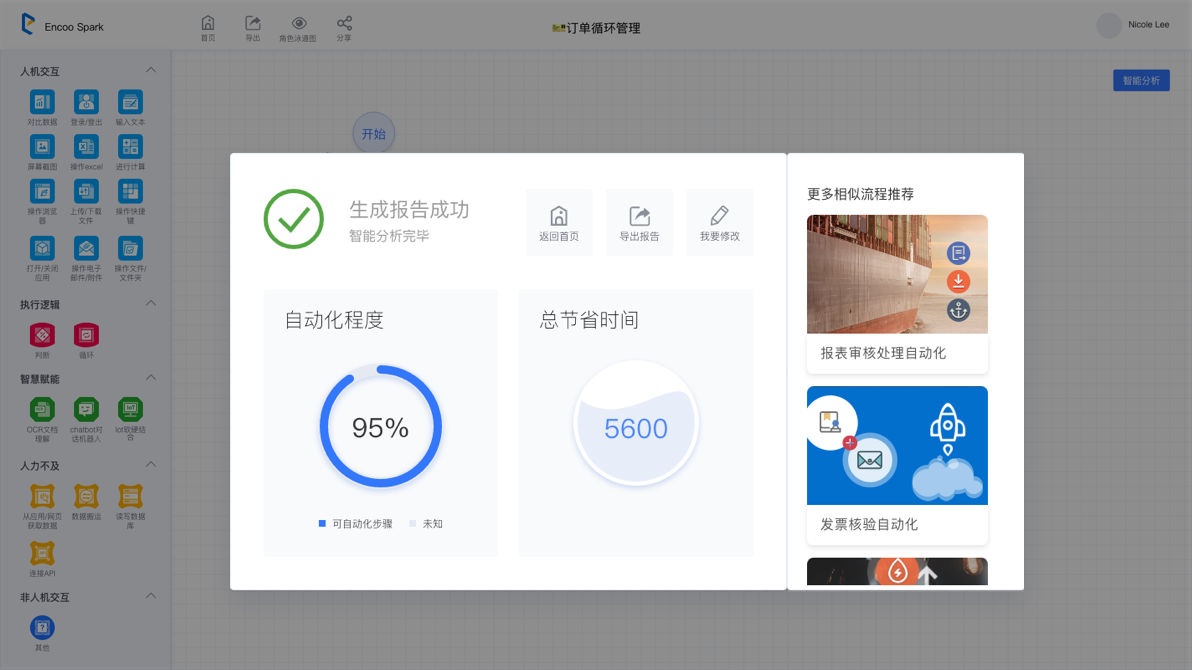Collapse the 执行逻辑 section

click(151, 303)
